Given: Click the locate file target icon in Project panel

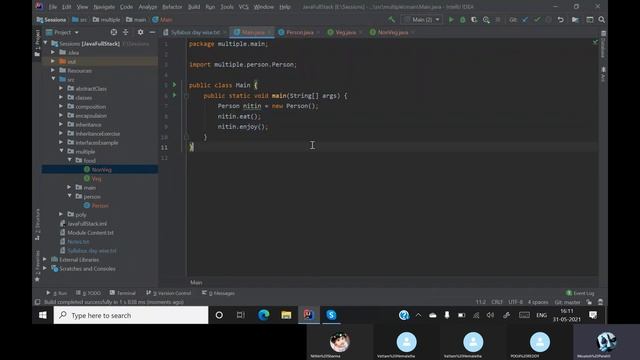Looking at the screenshot, I should click(x=113, y=32).
